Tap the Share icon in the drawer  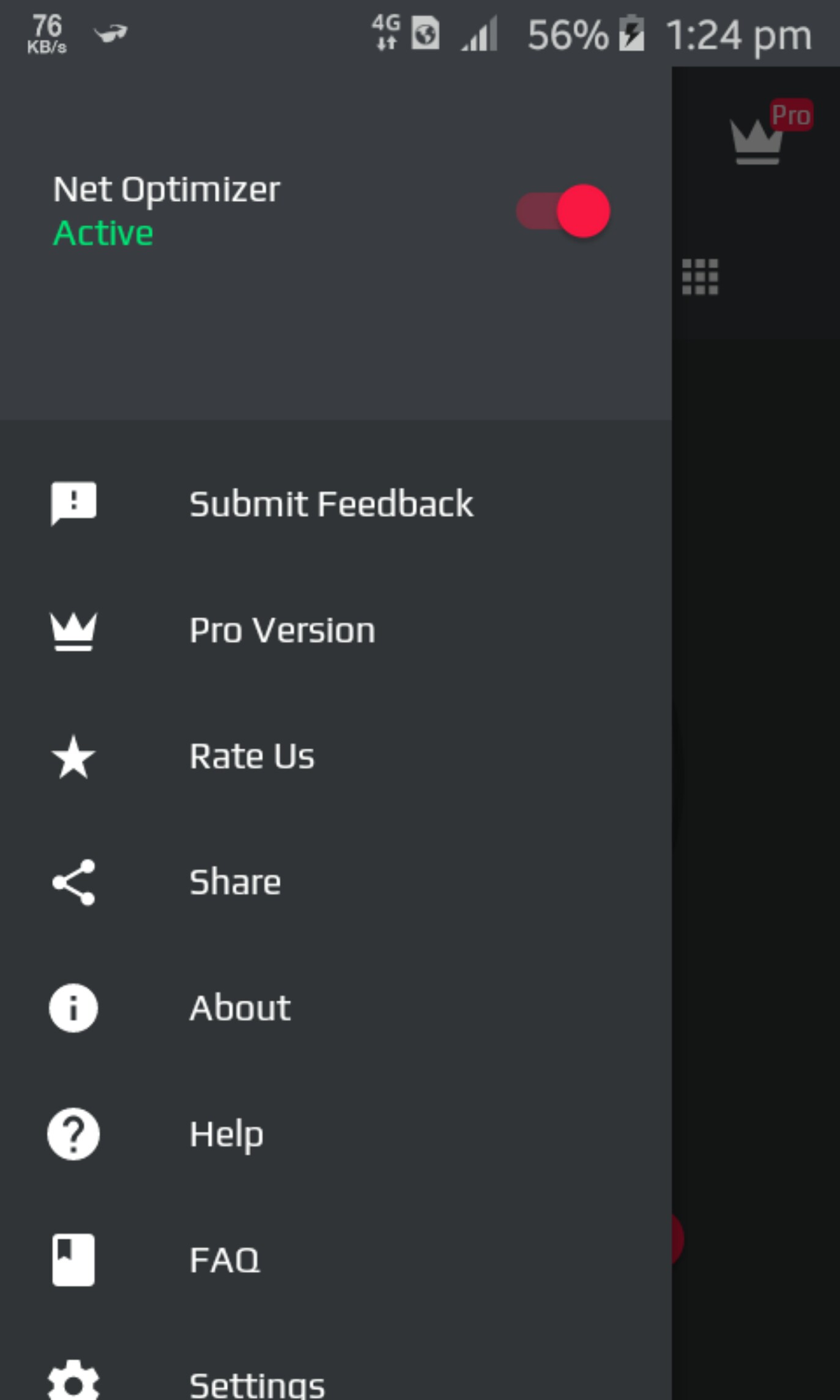pyautogui.click(x=73, y=882)
